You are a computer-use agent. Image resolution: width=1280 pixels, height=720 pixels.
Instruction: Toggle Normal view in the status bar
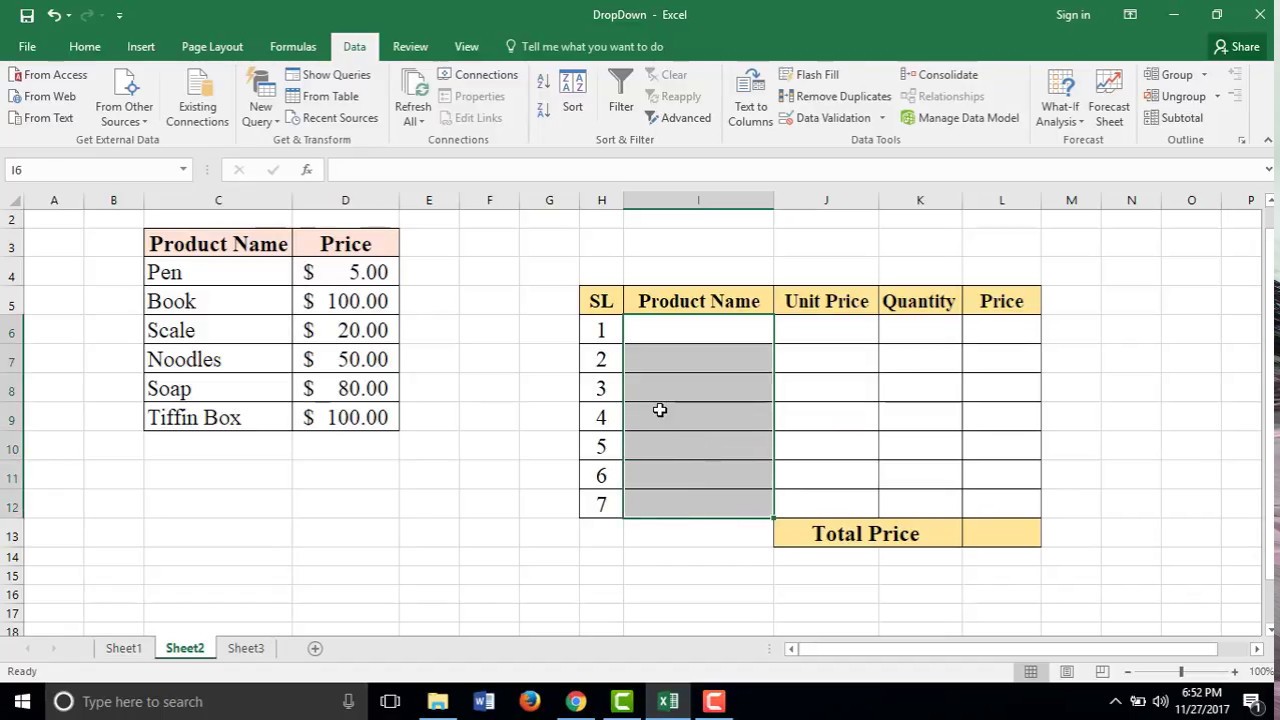[x=1031, y=672]
